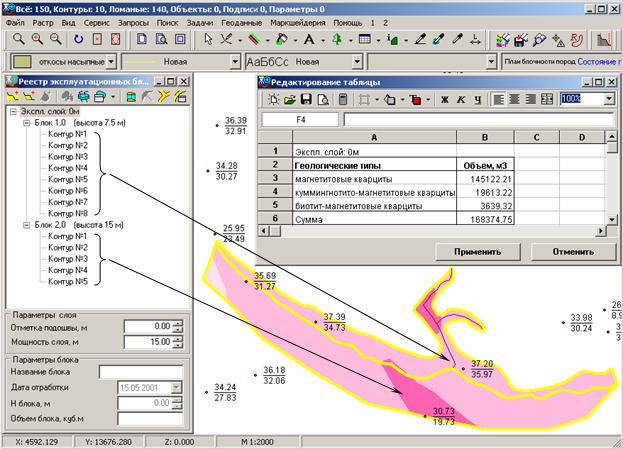623x449 pixels.
Task: Click the refresh icon in main toolbar
Action: coord(79,40)
